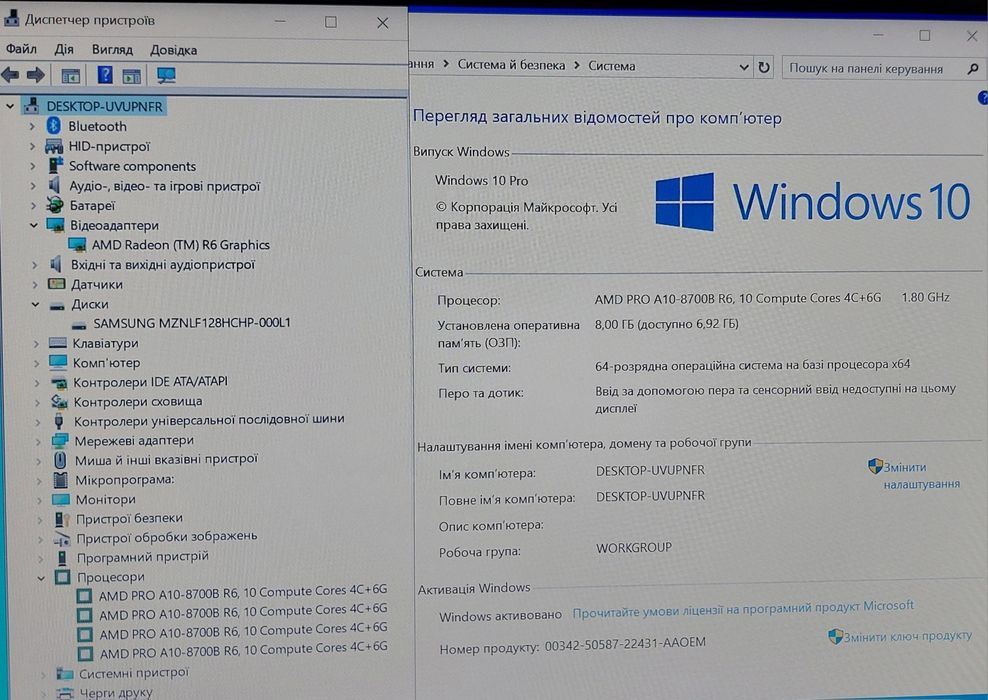Select Програмний пристрій tree item
This screenshot has height=700, width=988.
pos(142,557)
